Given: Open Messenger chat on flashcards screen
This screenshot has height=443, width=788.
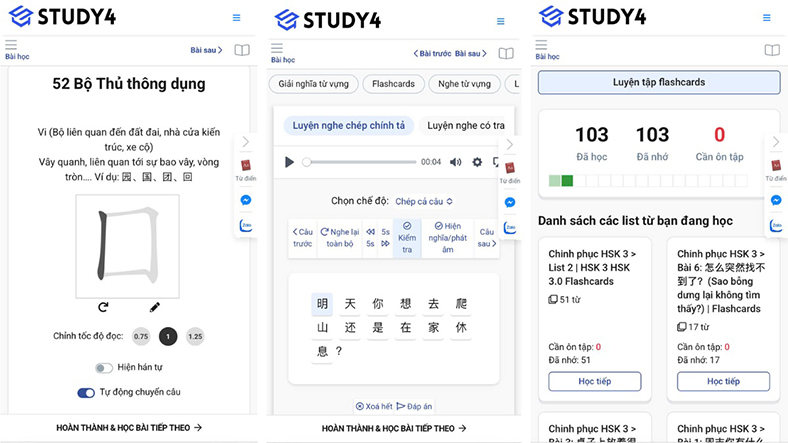Looking at the screenshot, I should (776, 200).
